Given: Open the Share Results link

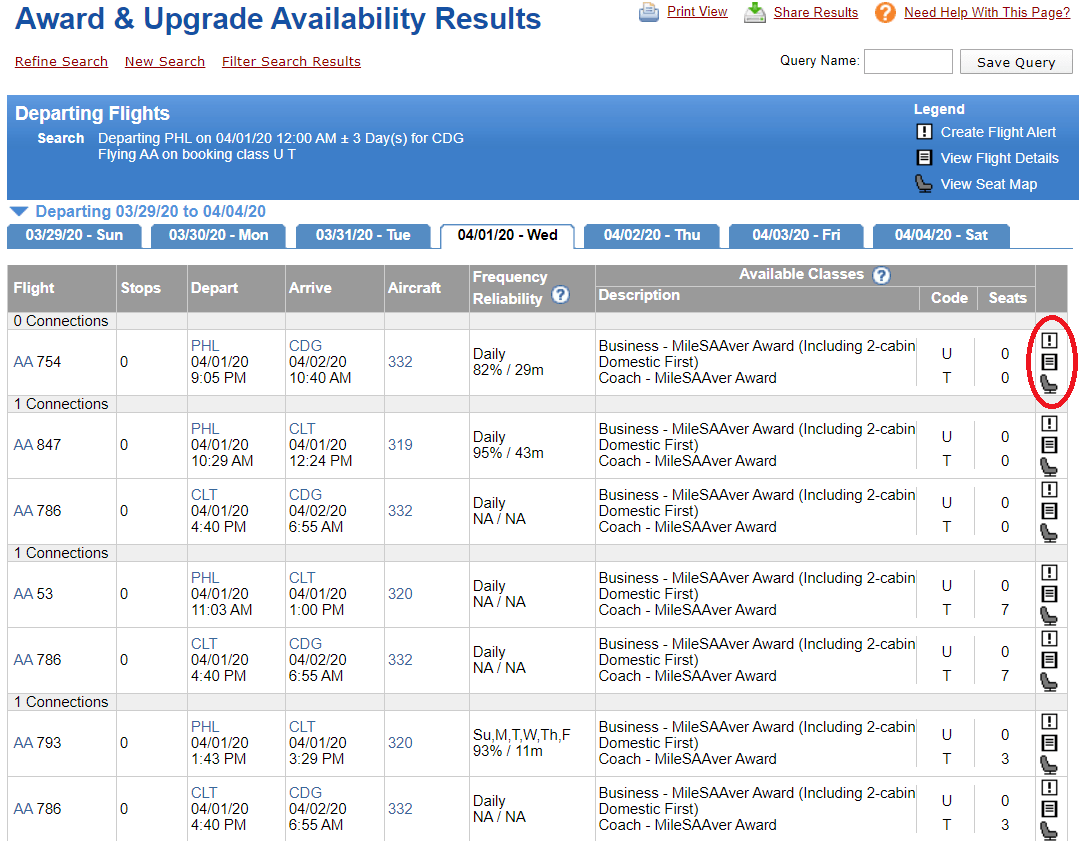Looking at the screenshot, I should 816,12.
